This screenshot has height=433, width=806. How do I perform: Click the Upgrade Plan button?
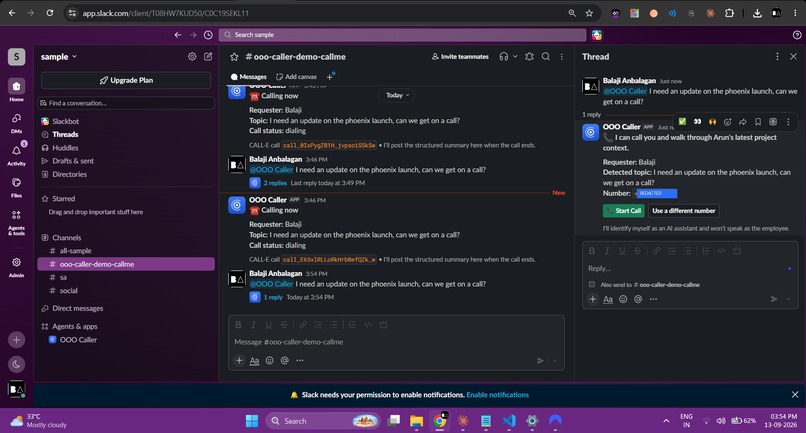(126, 80)
